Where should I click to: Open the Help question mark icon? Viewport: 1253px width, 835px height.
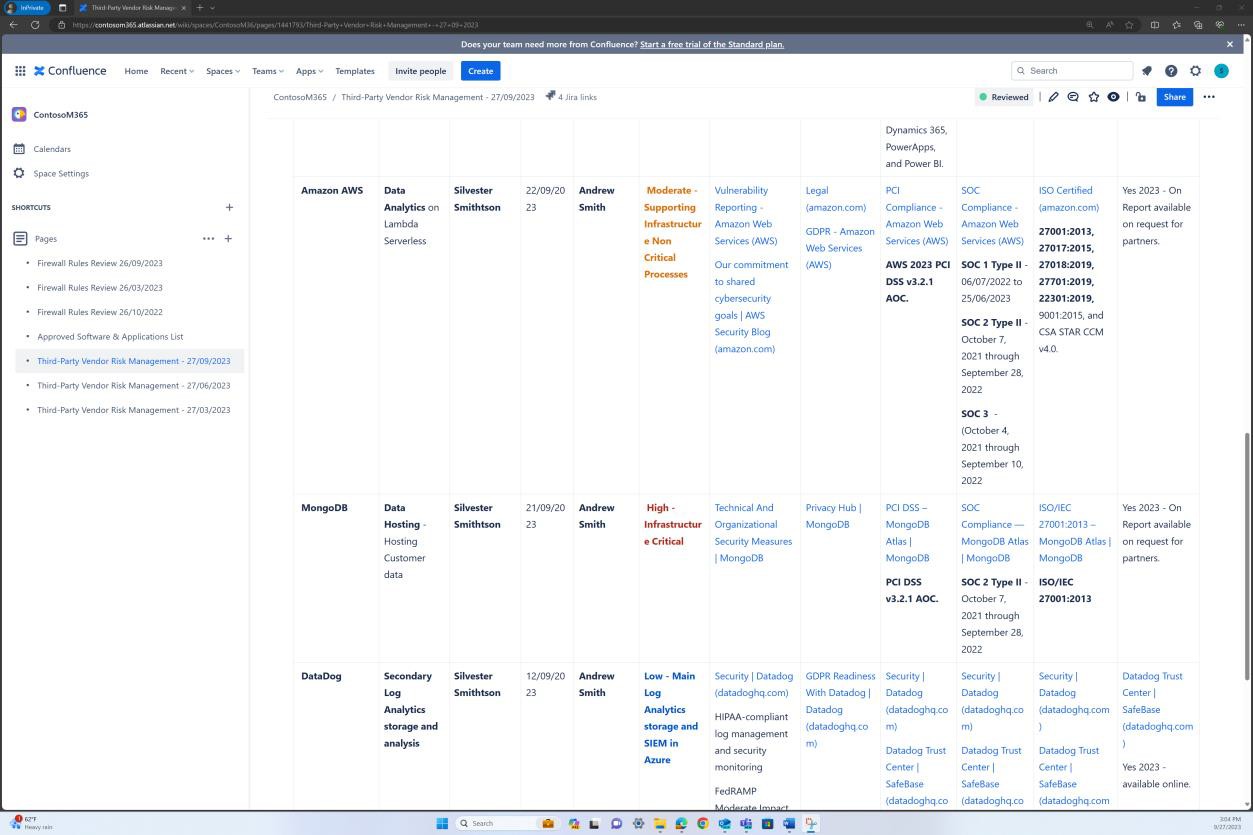pyautogui.click(x=1170, y=70)
